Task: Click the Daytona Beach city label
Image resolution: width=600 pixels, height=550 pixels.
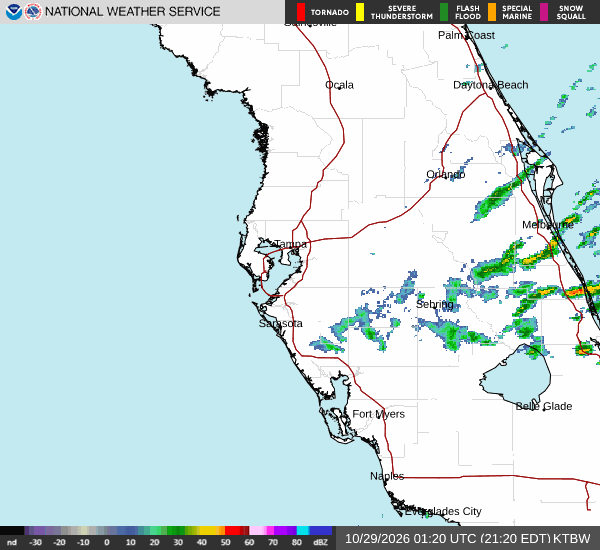Action: 491,85
